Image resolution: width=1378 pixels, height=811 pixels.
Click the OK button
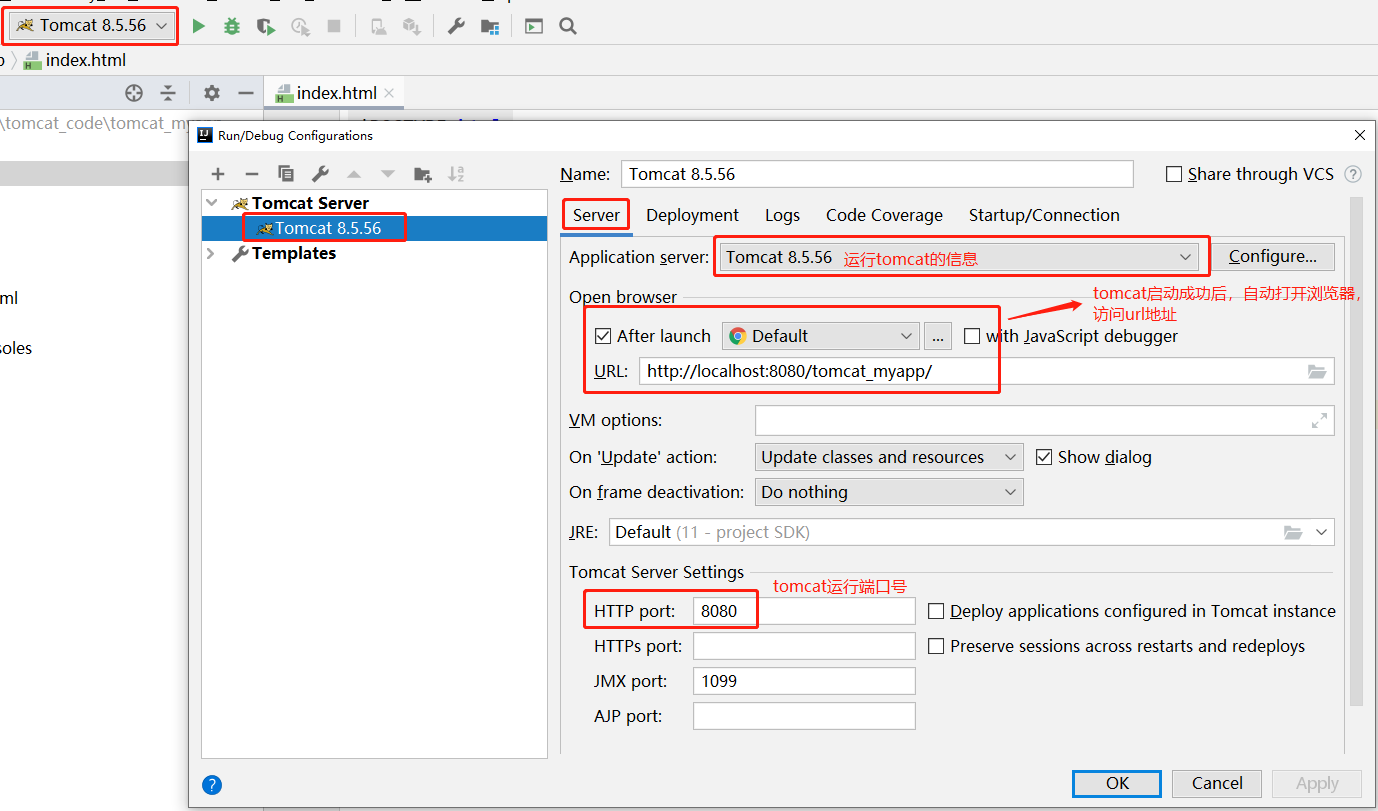click(x=1117, y=783)
